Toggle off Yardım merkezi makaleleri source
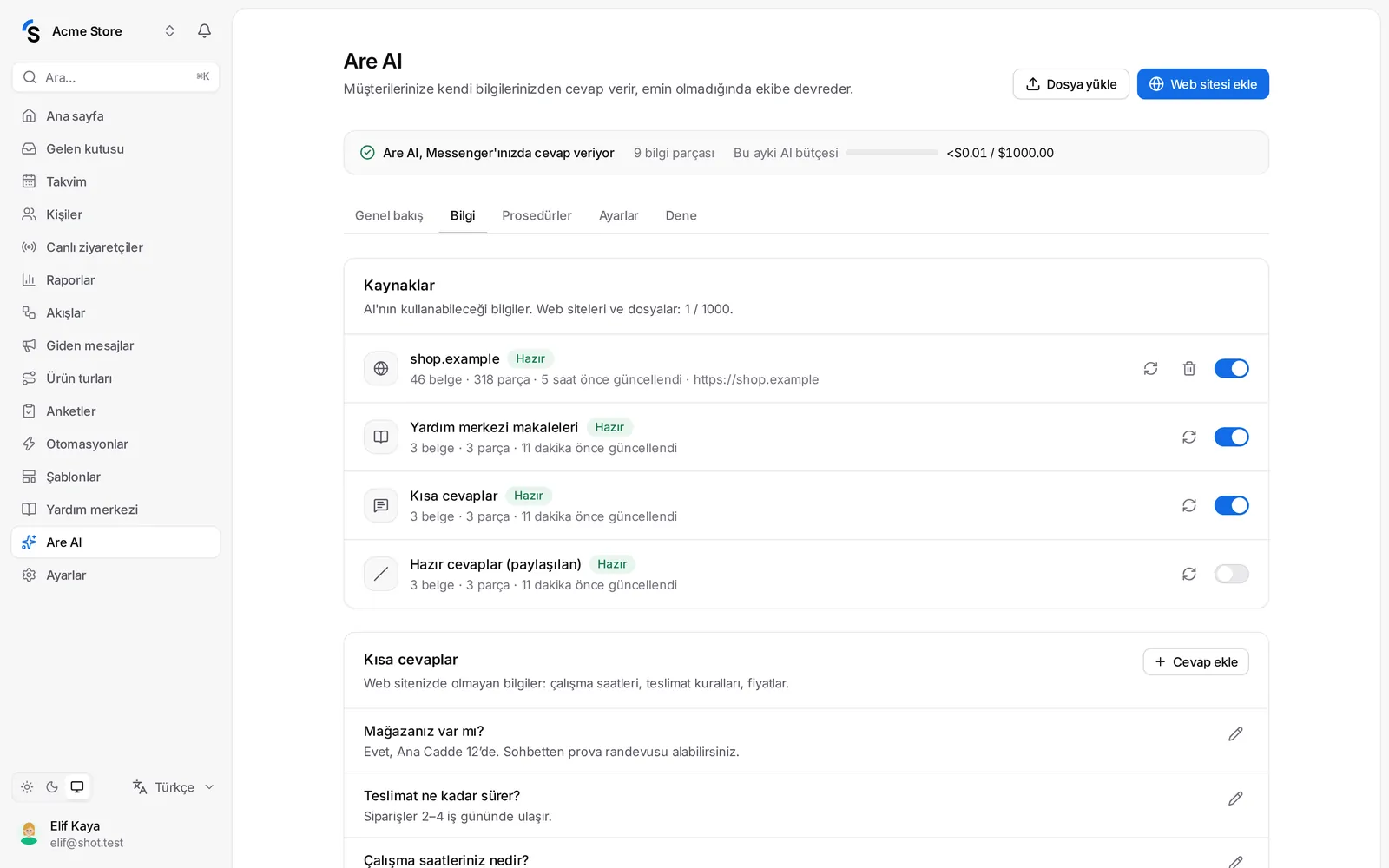 pos(1231,437)
